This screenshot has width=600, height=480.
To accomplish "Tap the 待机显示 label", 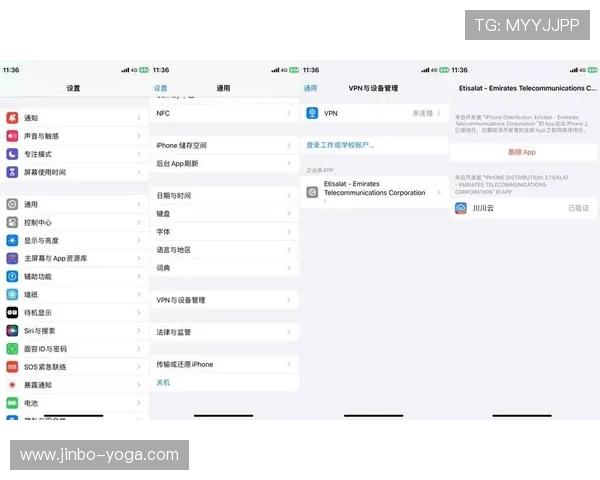I will [x=38, y=313].
